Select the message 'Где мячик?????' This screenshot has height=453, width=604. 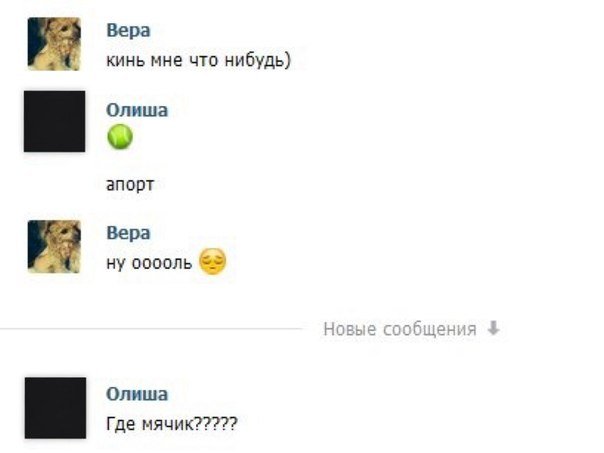pyautogui.click(x=171, y=423)
